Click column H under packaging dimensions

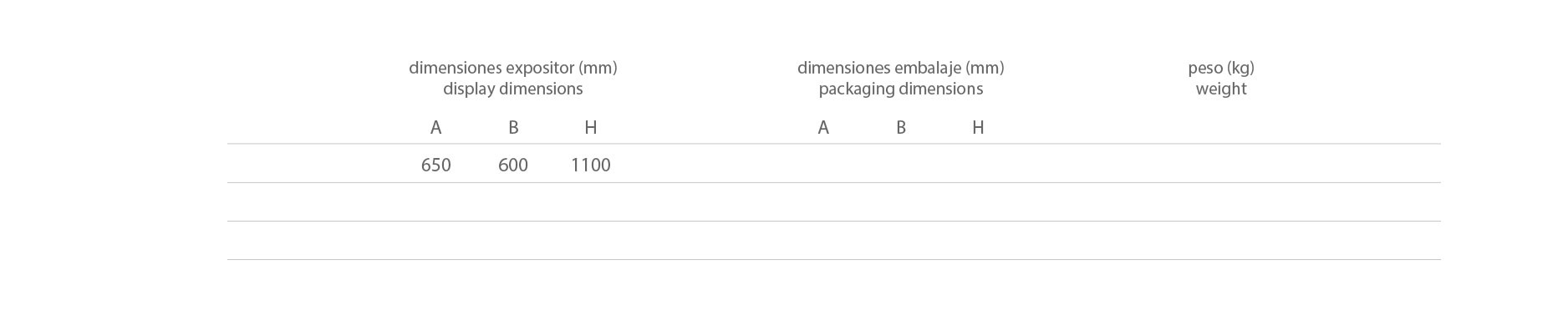pos(978,127)
